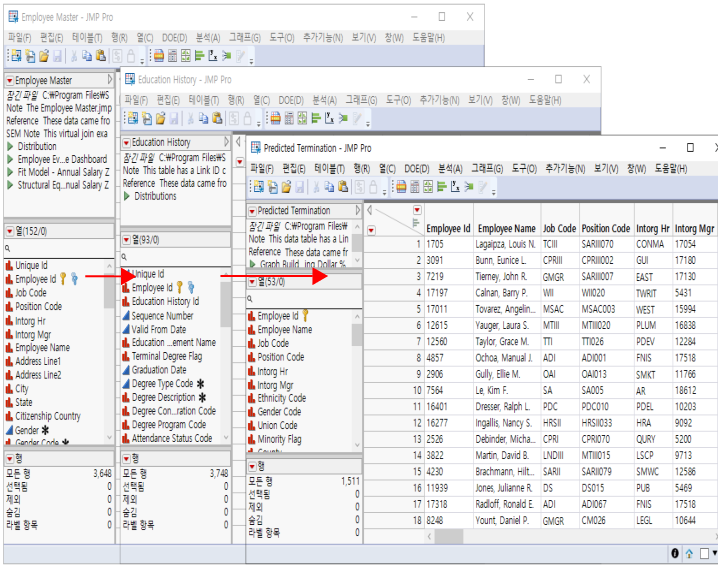Click Distribution green bars icon in Predicted Termination toolbar

[x=441, y=187]
